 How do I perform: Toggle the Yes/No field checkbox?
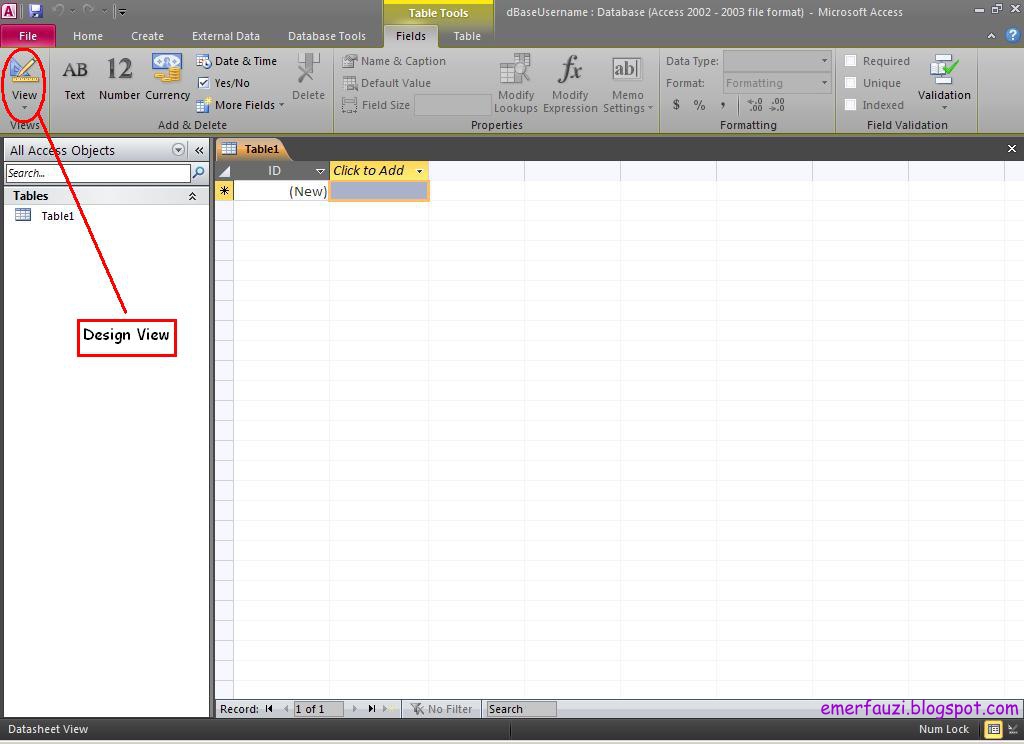[204, 83]
